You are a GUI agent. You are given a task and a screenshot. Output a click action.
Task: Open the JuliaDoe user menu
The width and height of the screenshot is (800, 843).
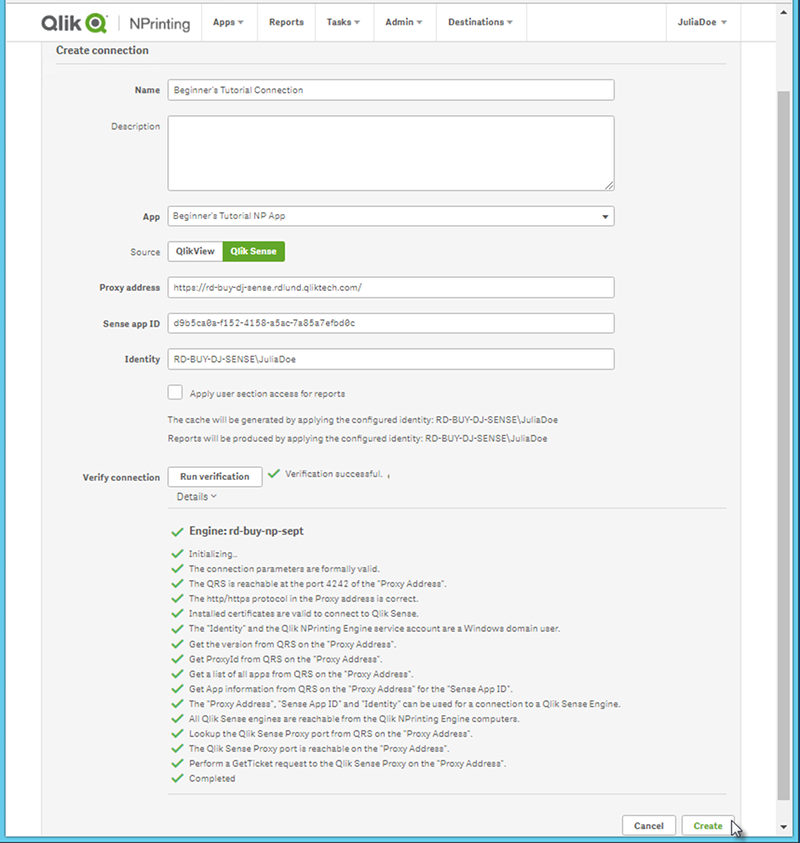pos(702,22)
